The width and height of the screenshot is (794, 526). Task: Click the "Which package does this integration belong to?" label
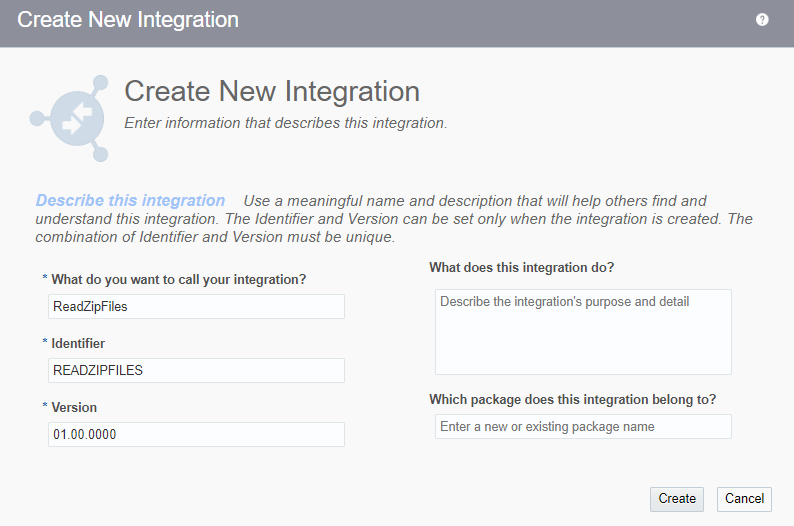click(572, 399)
